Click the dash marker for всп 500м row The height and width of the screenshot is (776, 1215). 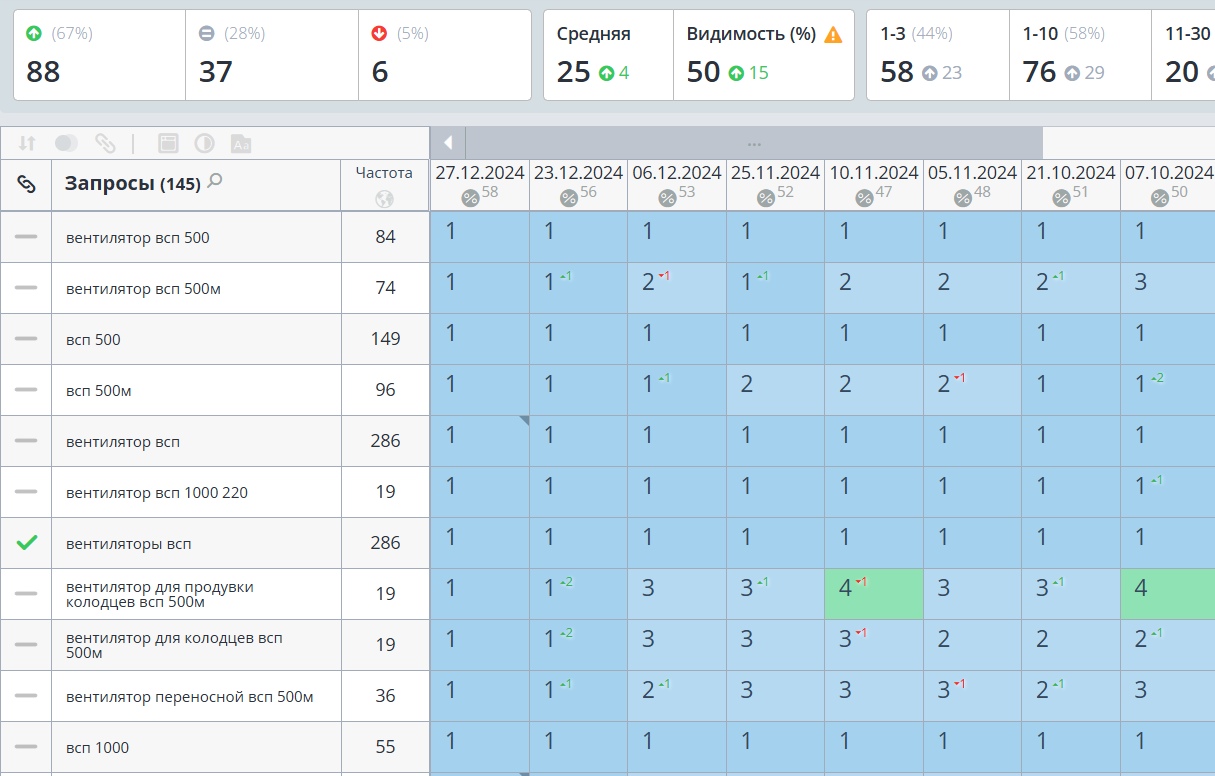[x=26, y=390]
